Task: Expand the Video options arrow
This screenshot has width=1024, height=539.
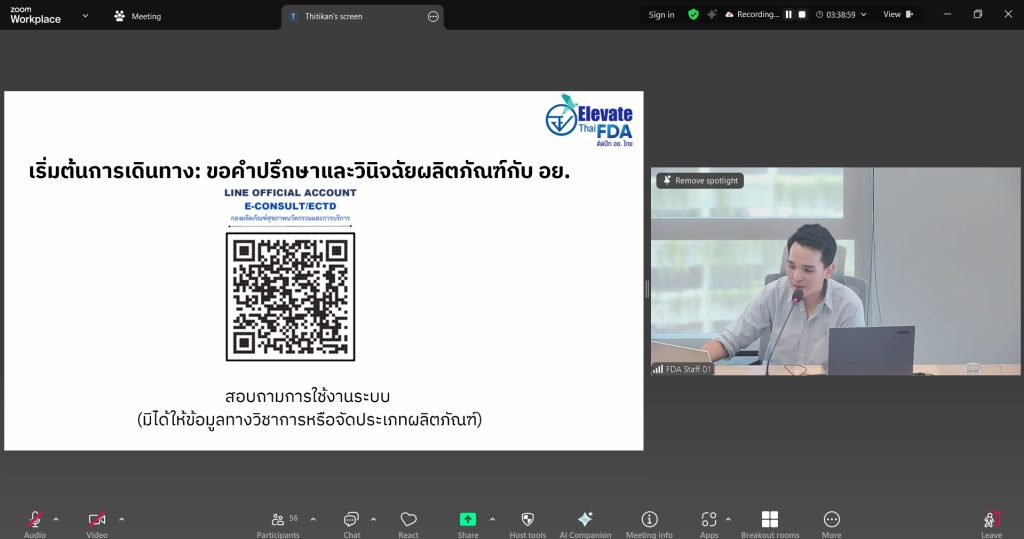Action: (x=121, y=519)
